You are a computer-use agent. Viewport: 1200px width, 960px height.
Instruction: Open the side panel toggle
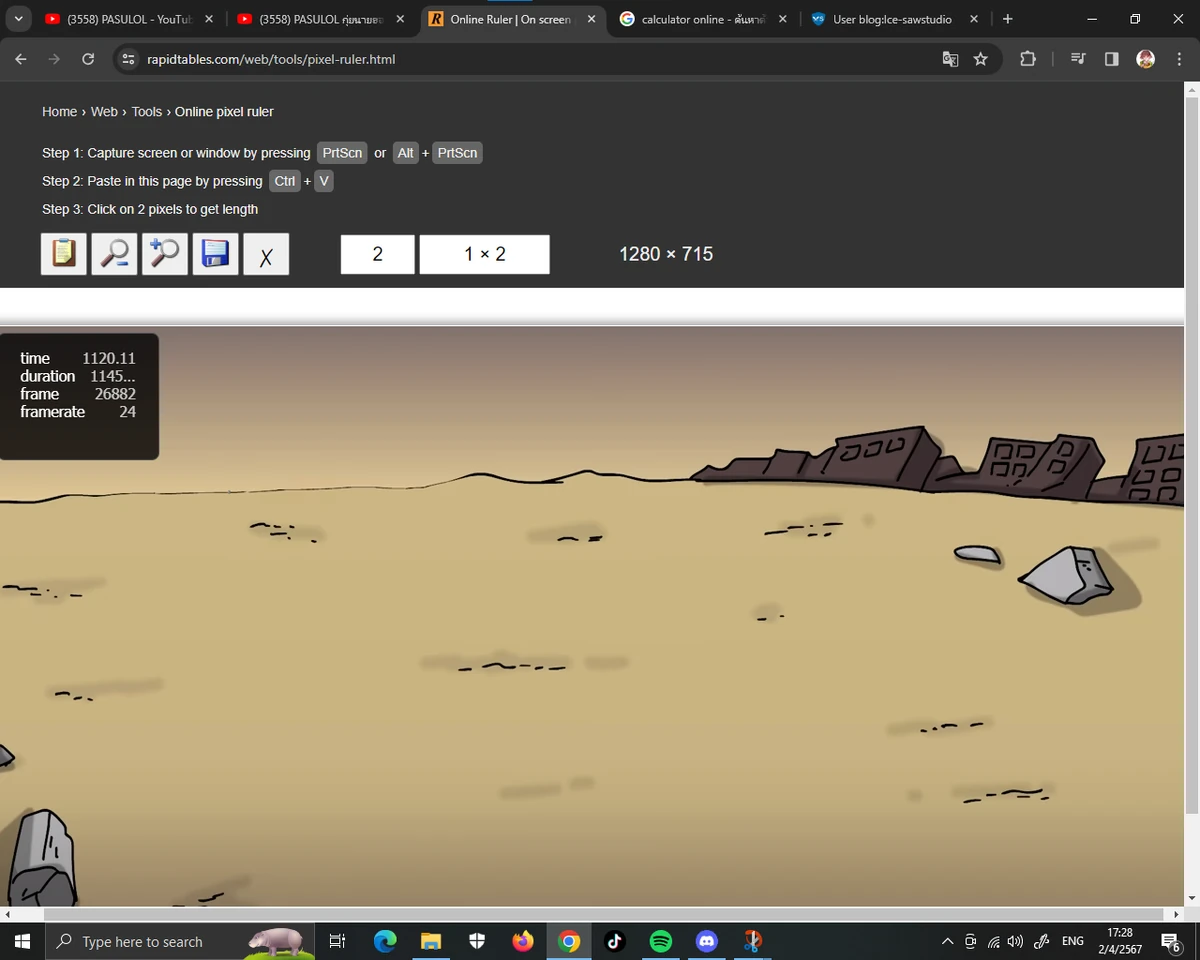pyautogui.click(x=1111, y=59)
